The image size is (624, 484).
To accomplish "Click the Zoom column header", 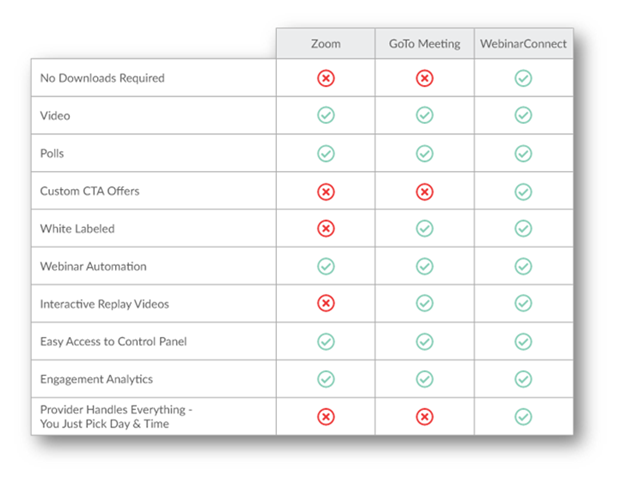I will pos(326,43).
